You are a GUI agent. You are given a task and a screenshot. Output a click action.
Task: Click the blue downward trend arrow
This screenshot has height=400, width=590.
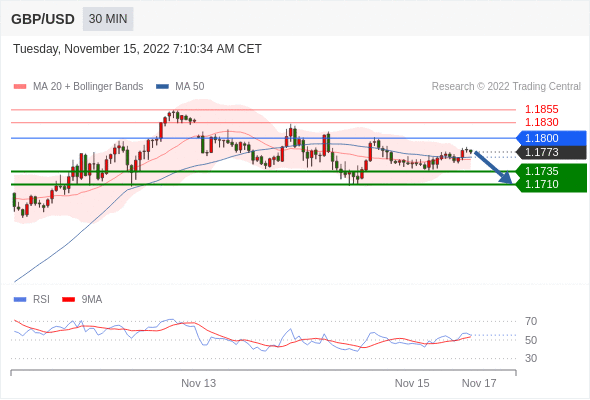(493, 167)
